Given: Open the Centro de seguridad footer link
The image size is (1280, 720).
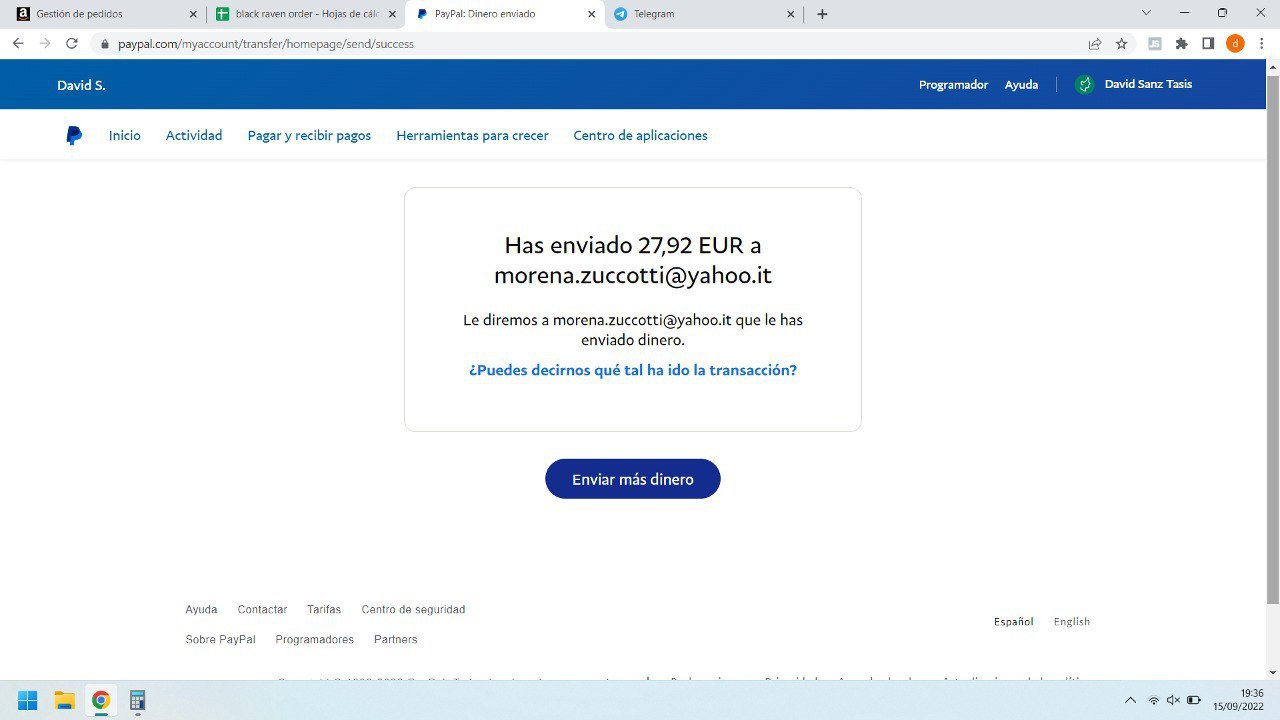Looking at the screenshot, I should pyautogui.click(x=413, y=609).
